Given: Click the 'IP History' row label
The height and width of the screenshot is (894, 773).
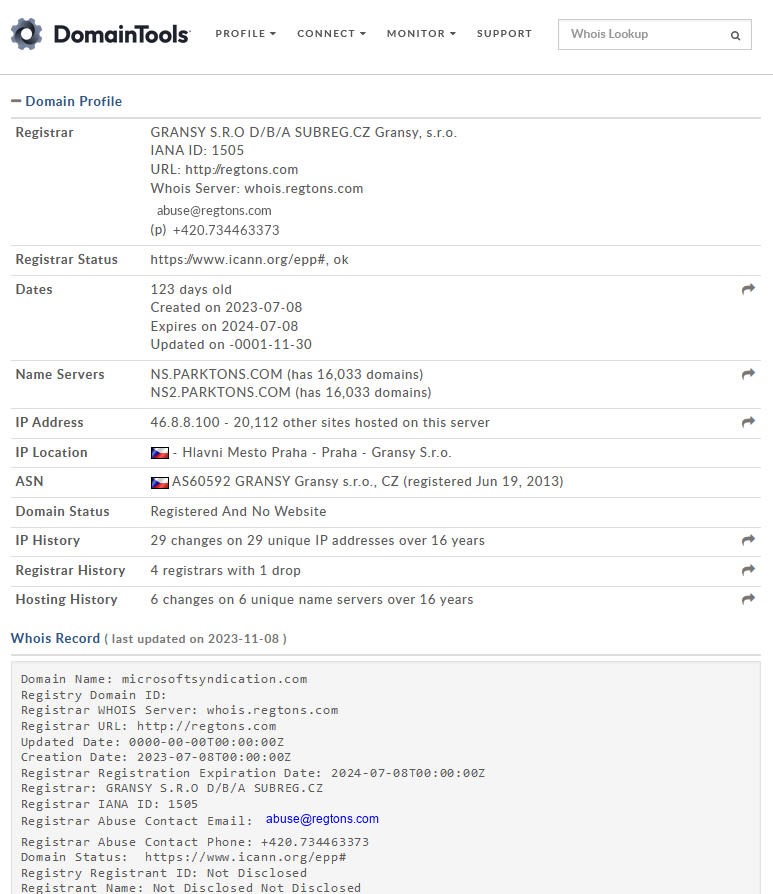Looking at the screenshot, I should click(x=47, y=541).
